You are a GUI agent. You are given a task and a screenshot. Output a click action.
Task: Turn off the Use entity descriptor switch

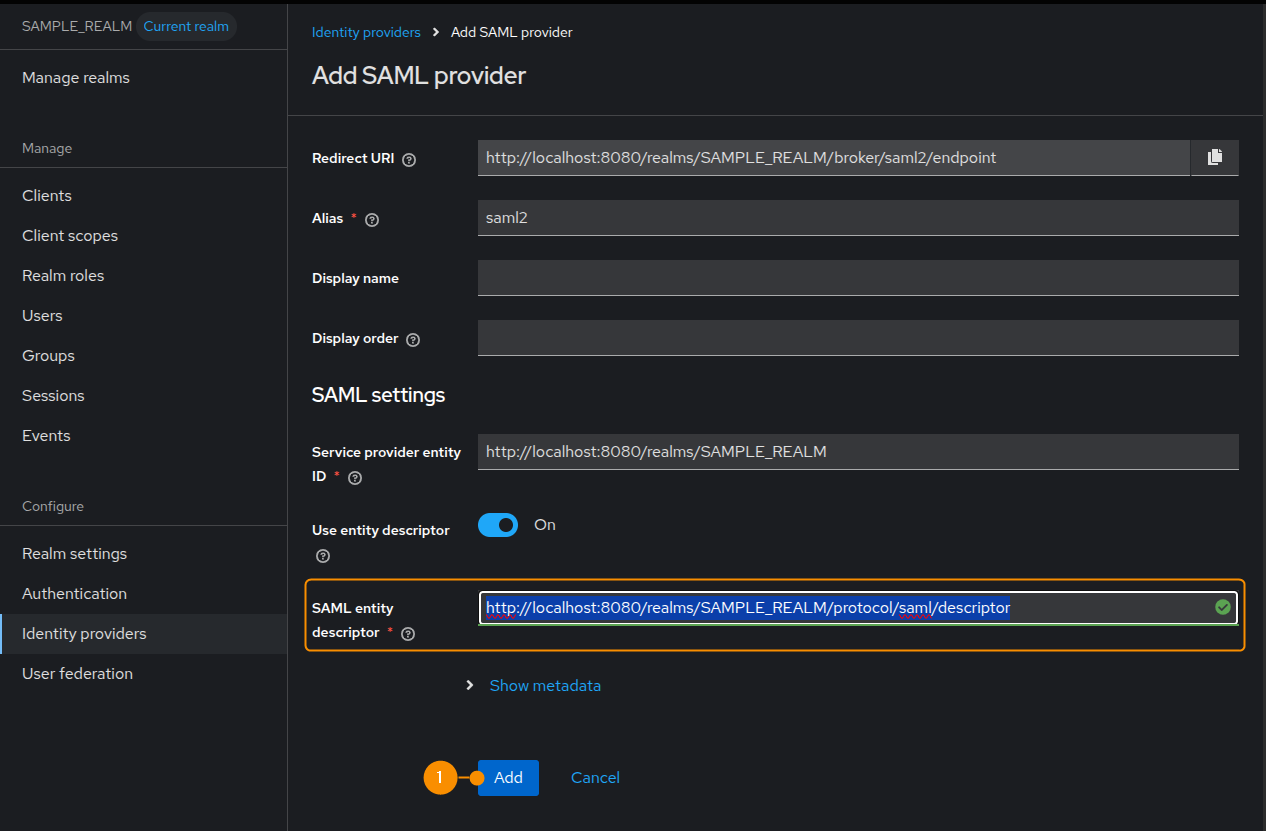498,525
